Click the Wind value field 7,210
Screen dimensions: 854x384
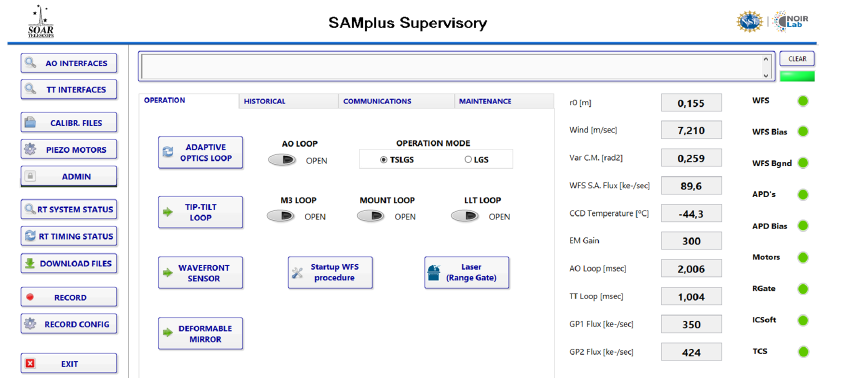691,130
